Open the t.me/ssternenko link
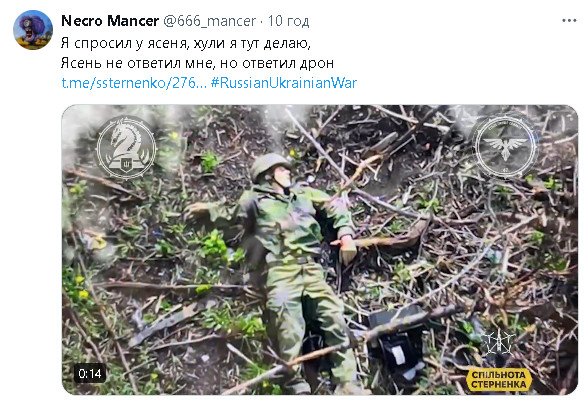The image size is (588, 410). click(x=134, y=83)
